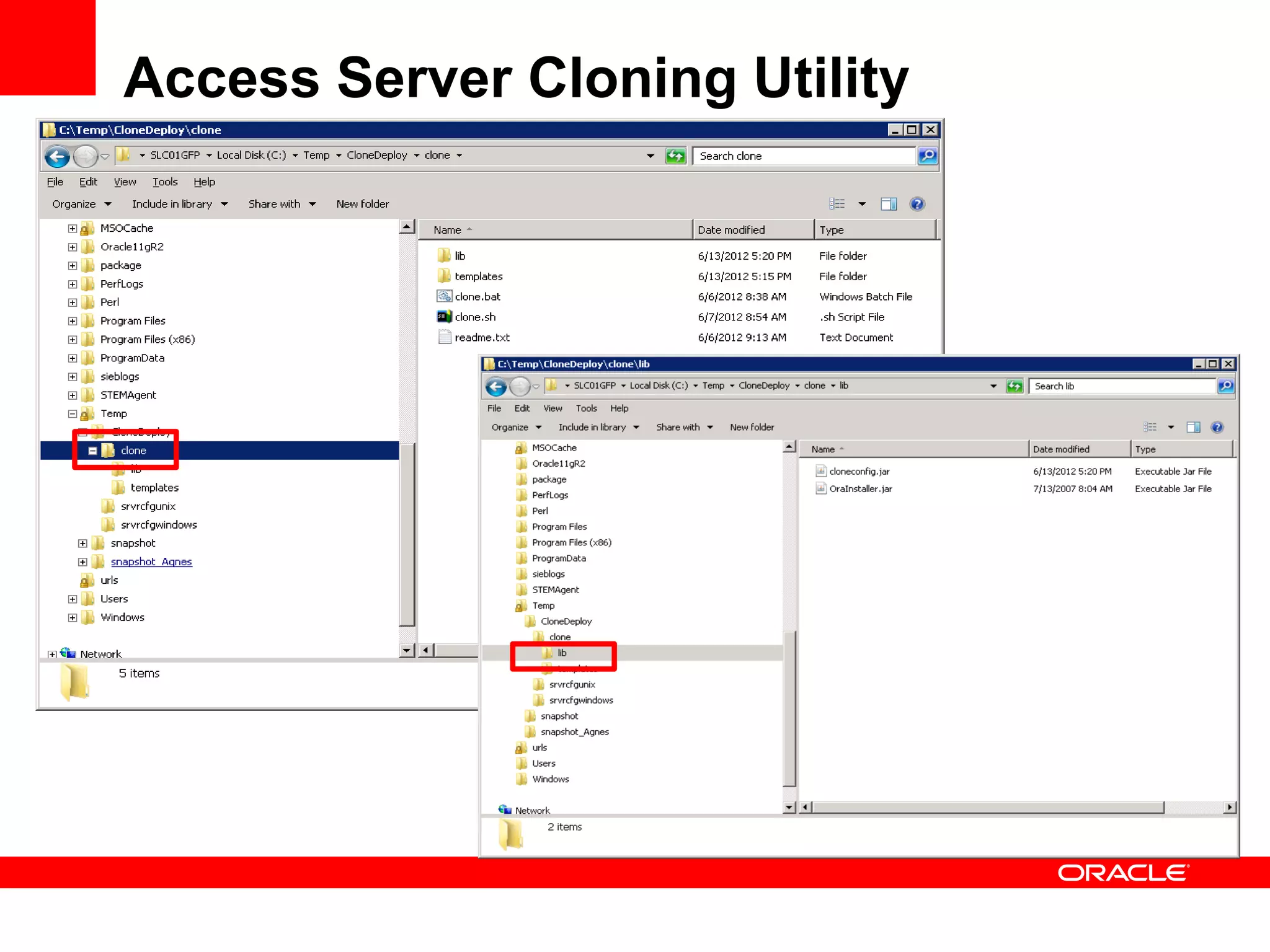
Task: Click New folder in the clone window toolbar
Action: point(363,204)
